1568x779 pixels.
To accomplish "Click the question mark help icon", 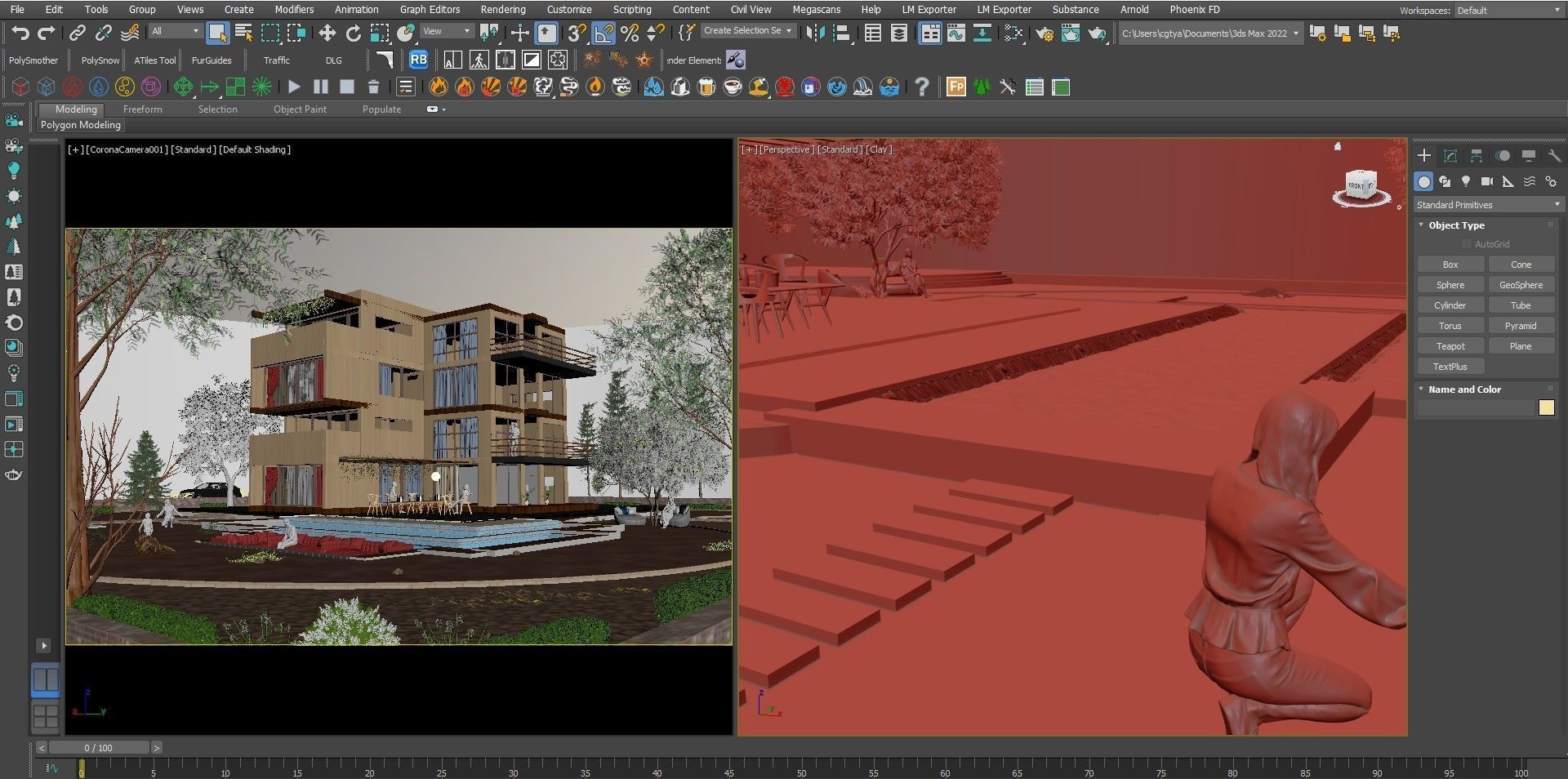I will click(x=921, y=87).
